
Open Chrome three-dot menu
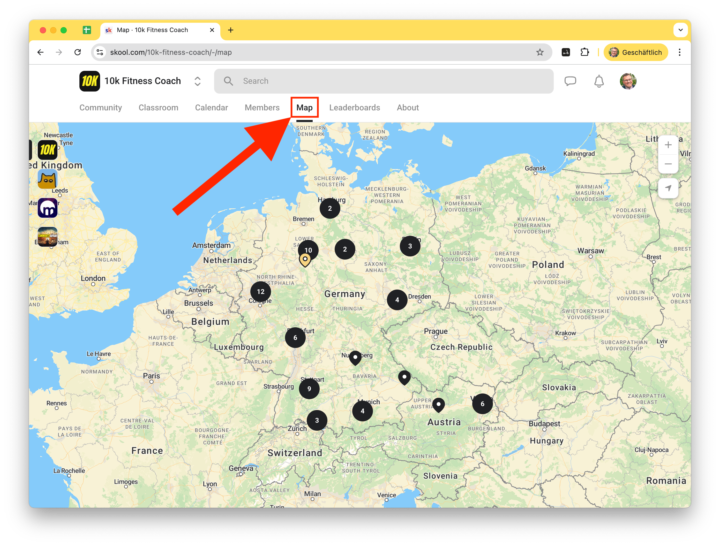[680, 52]
